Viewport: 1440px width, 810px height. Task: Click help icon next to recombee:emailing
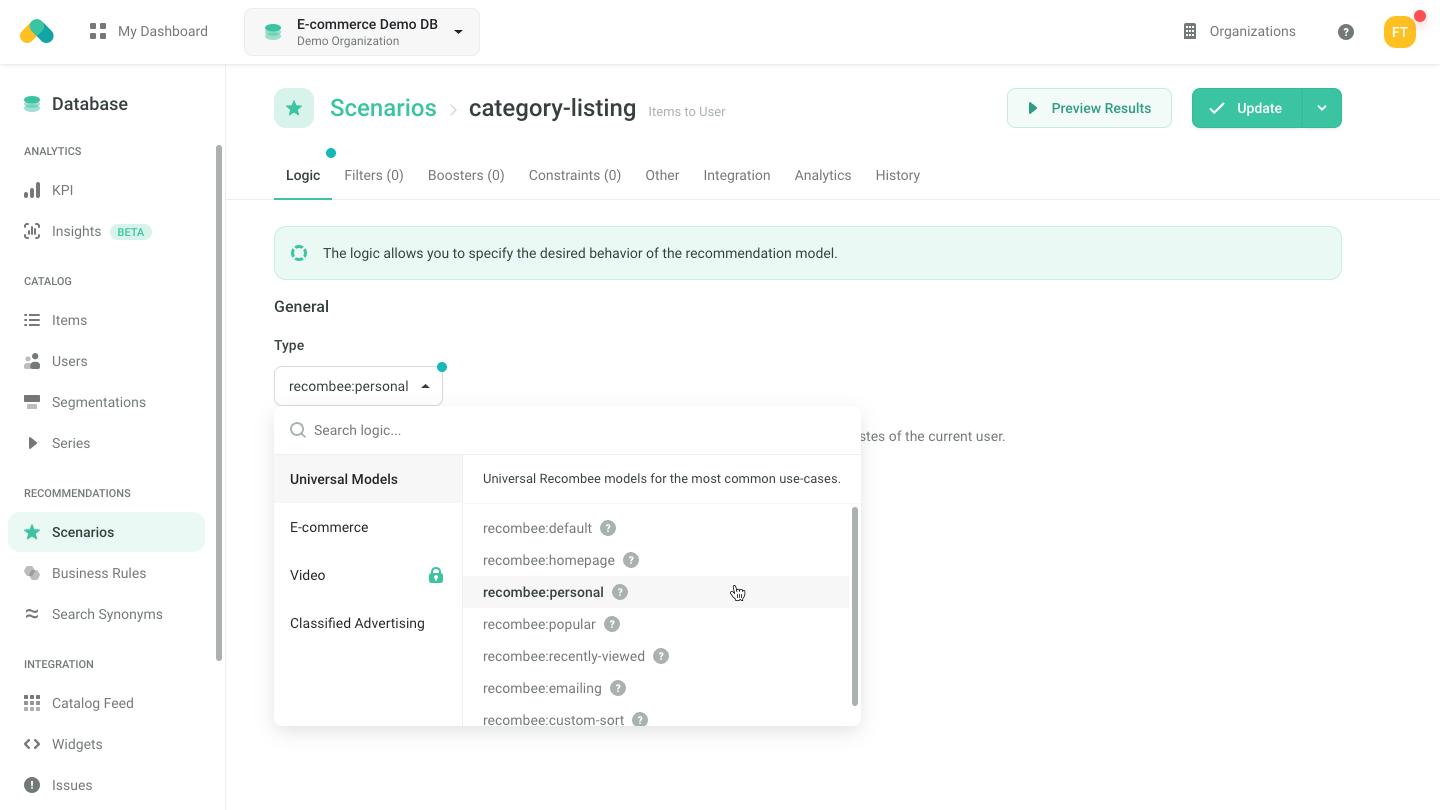[x=618, y=688]
